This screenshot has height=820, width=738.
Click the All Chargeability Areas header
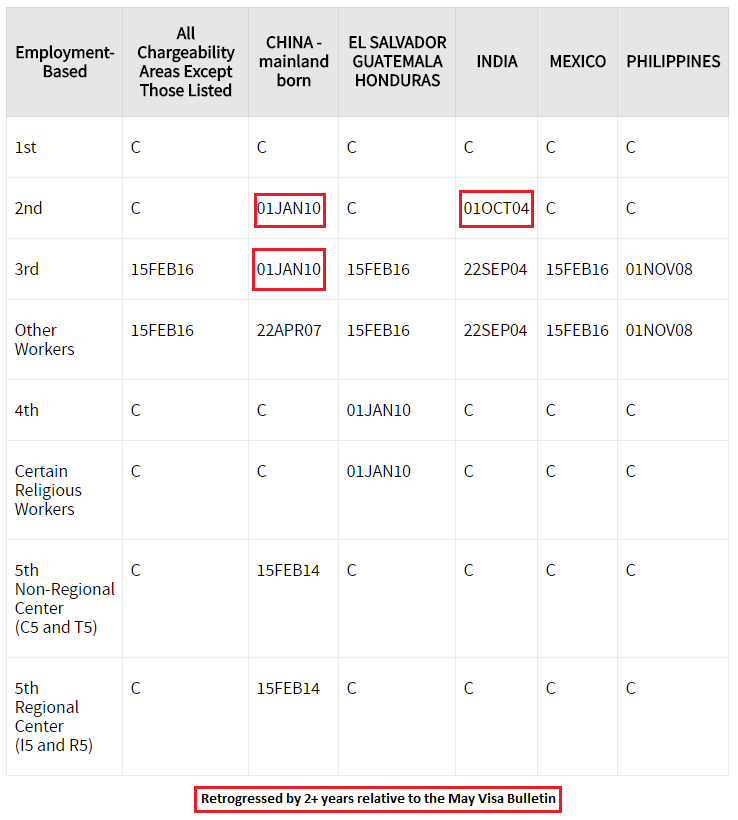pos(185,62)
